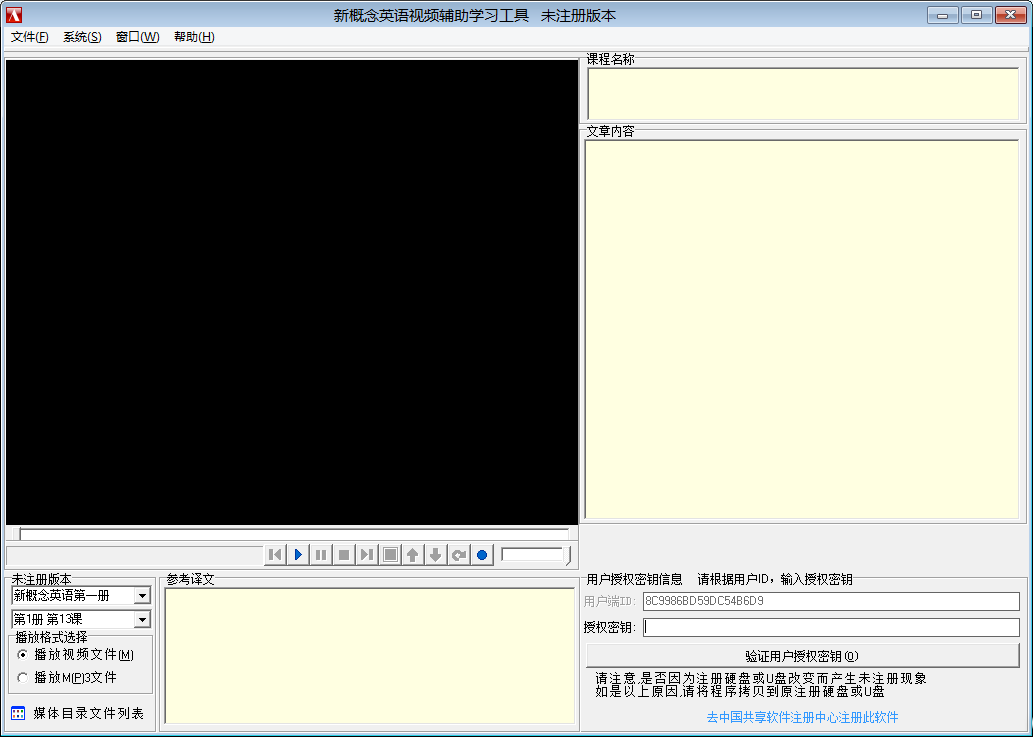
Task: Click inside the 文章内容 text area
Action: pos(802,329)
